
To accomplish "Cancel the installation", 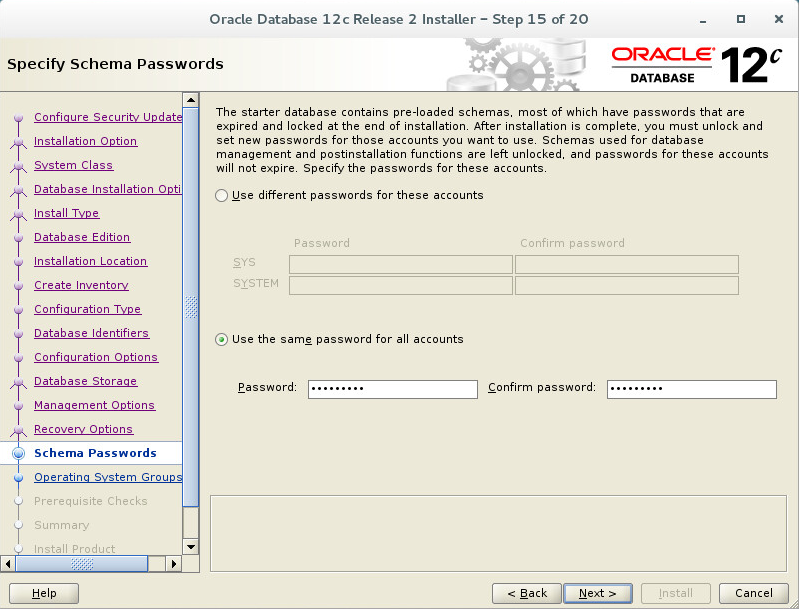I will coord(754,593).
